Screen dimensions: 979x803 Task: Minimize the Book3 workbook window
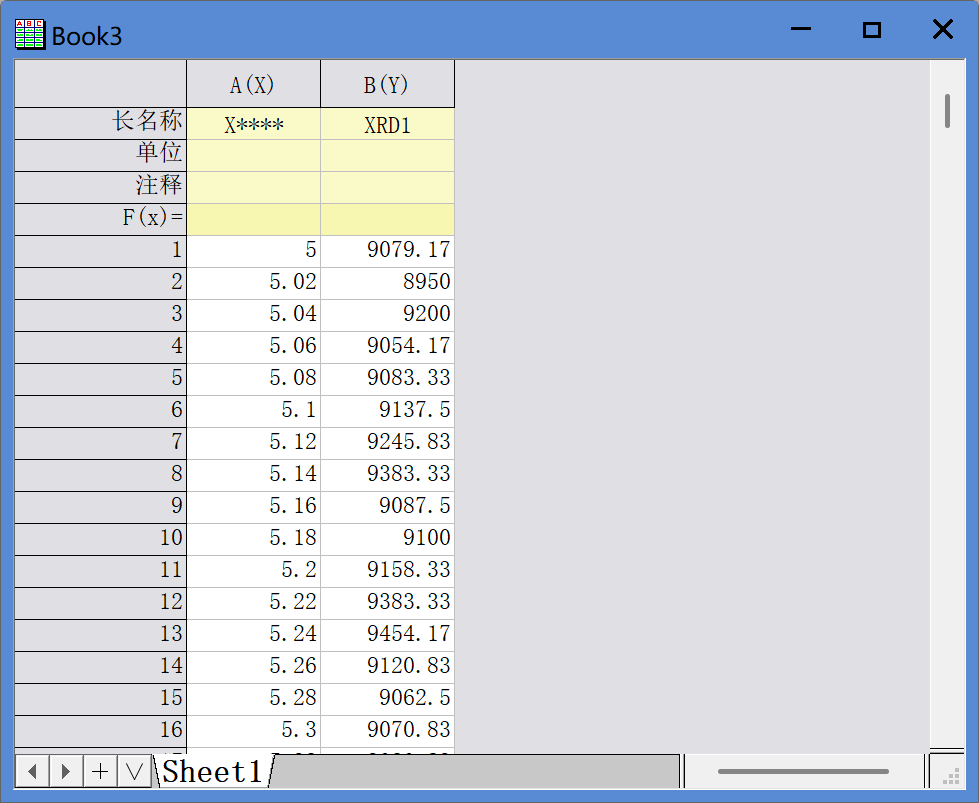click(x=800, y=30)
